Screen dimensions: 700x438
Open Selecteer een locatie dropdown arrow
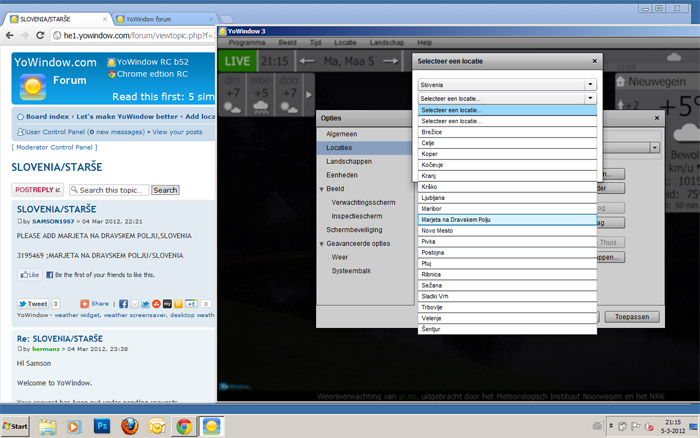pos(590,98)
